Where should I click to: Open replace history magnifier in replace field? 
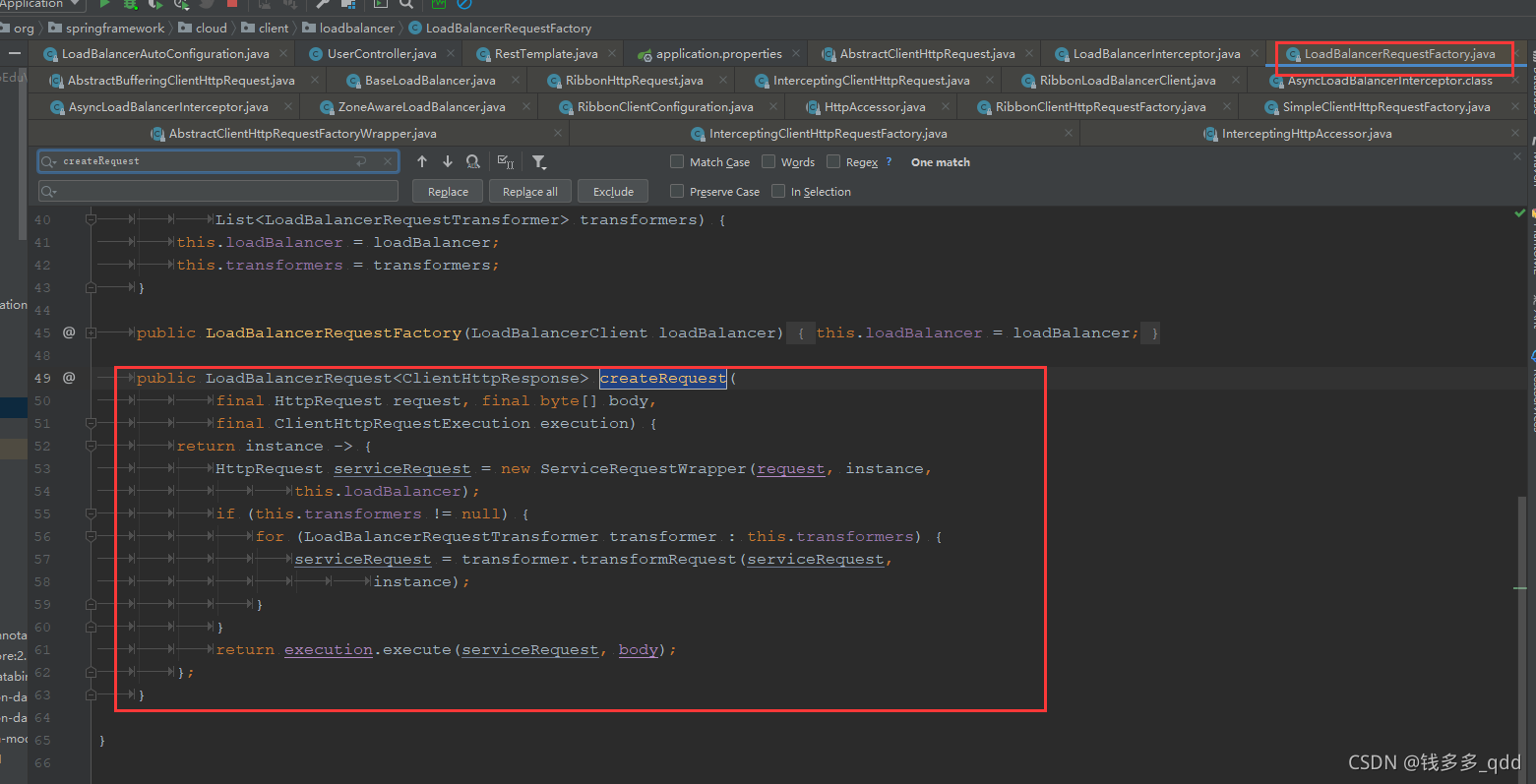pyautogui.click(x=48, y=191)
